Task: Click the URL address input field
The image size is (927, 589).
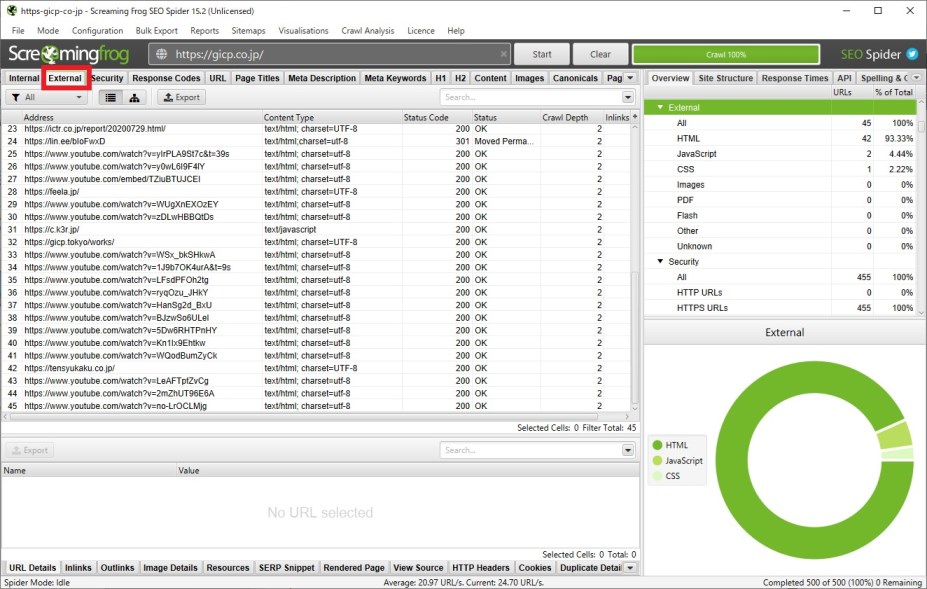Action: click(x=329, y=54)
